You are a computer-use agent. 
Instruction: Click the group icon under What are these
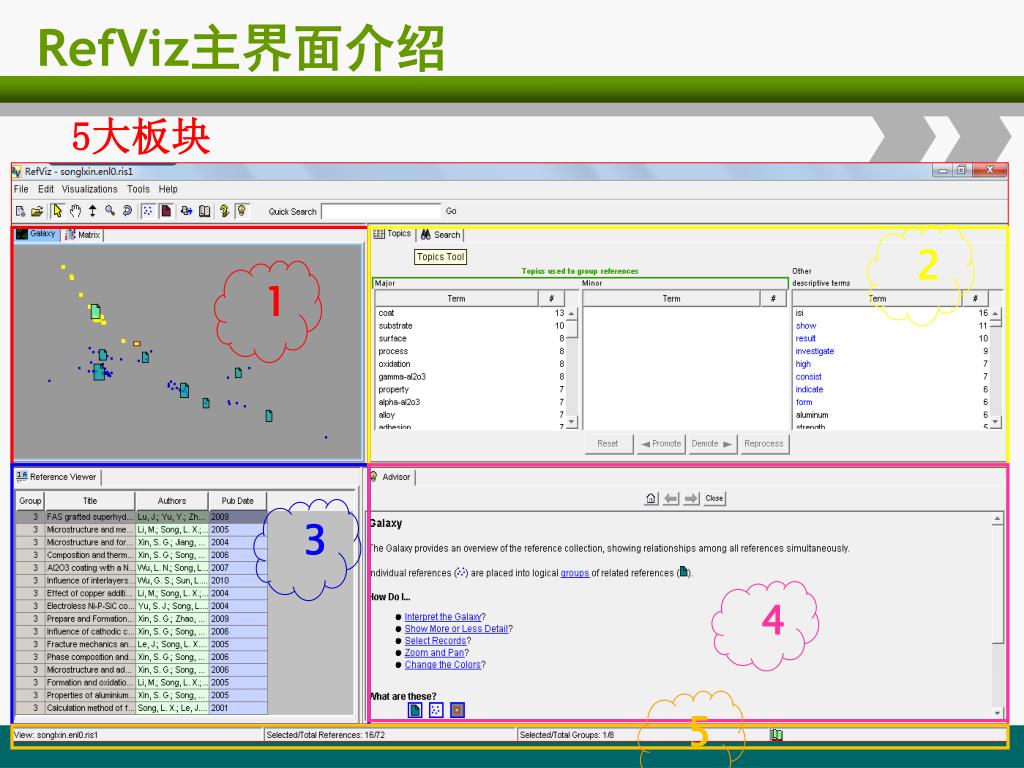pos(415,710)
